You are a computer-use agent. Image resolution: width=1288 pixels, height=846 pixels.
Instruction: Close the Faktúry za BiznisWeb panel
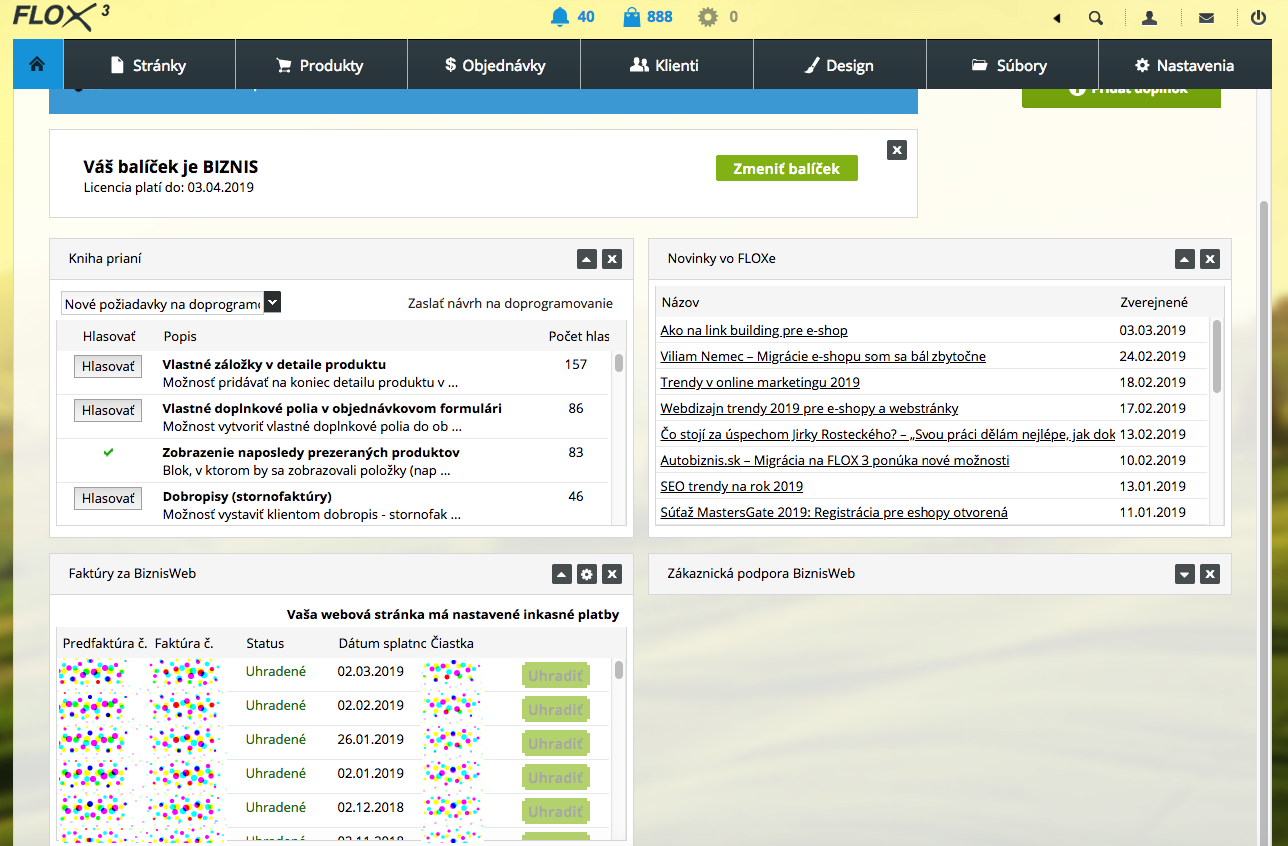point(613,574)
